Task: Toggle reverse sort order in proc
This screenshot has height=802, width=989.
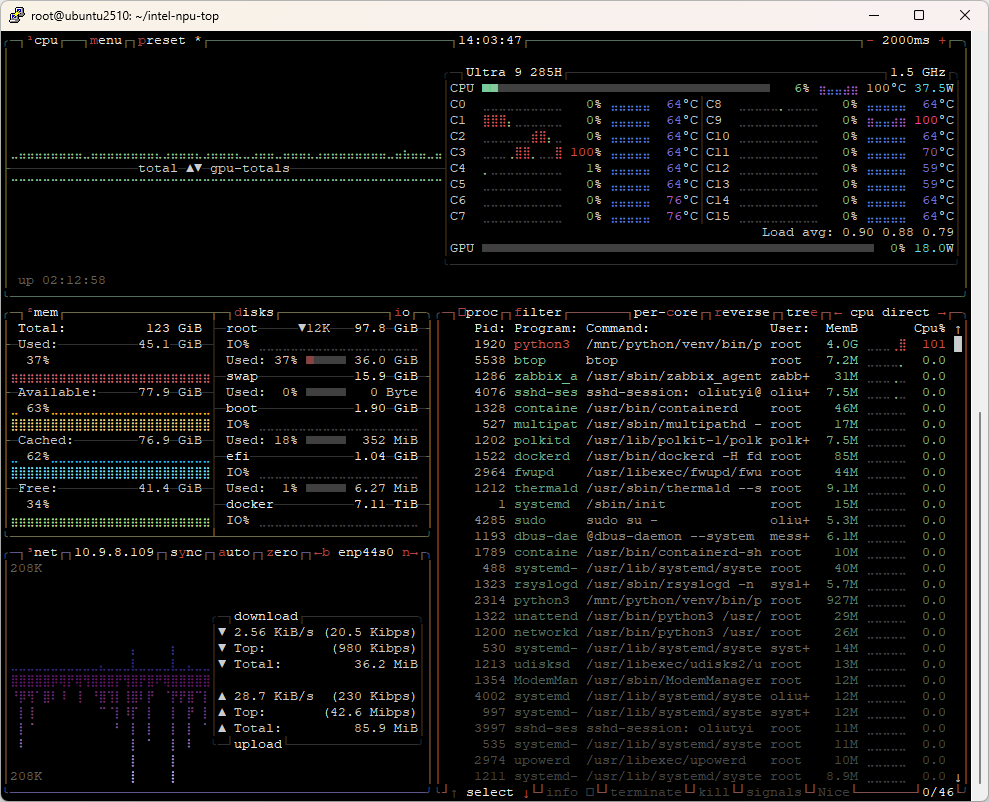Action: click(x=742, y=313)
